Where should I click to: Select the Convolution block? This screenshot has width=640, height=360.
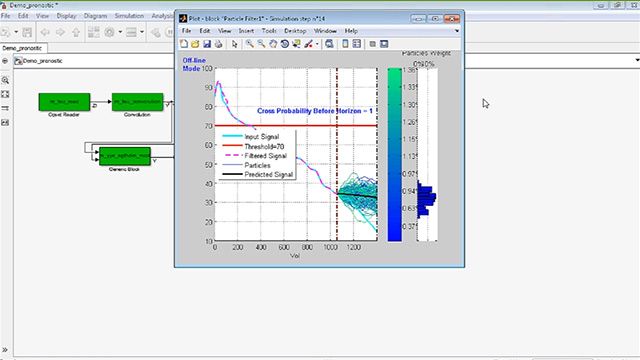138,102
